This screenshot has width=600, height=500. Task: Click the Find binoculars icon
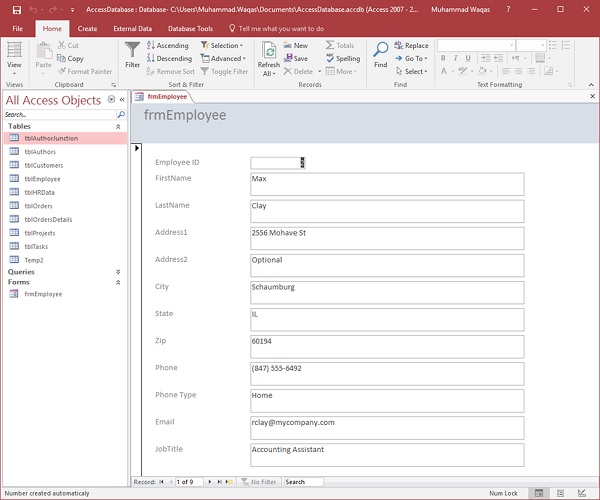(x=381, y=50)
